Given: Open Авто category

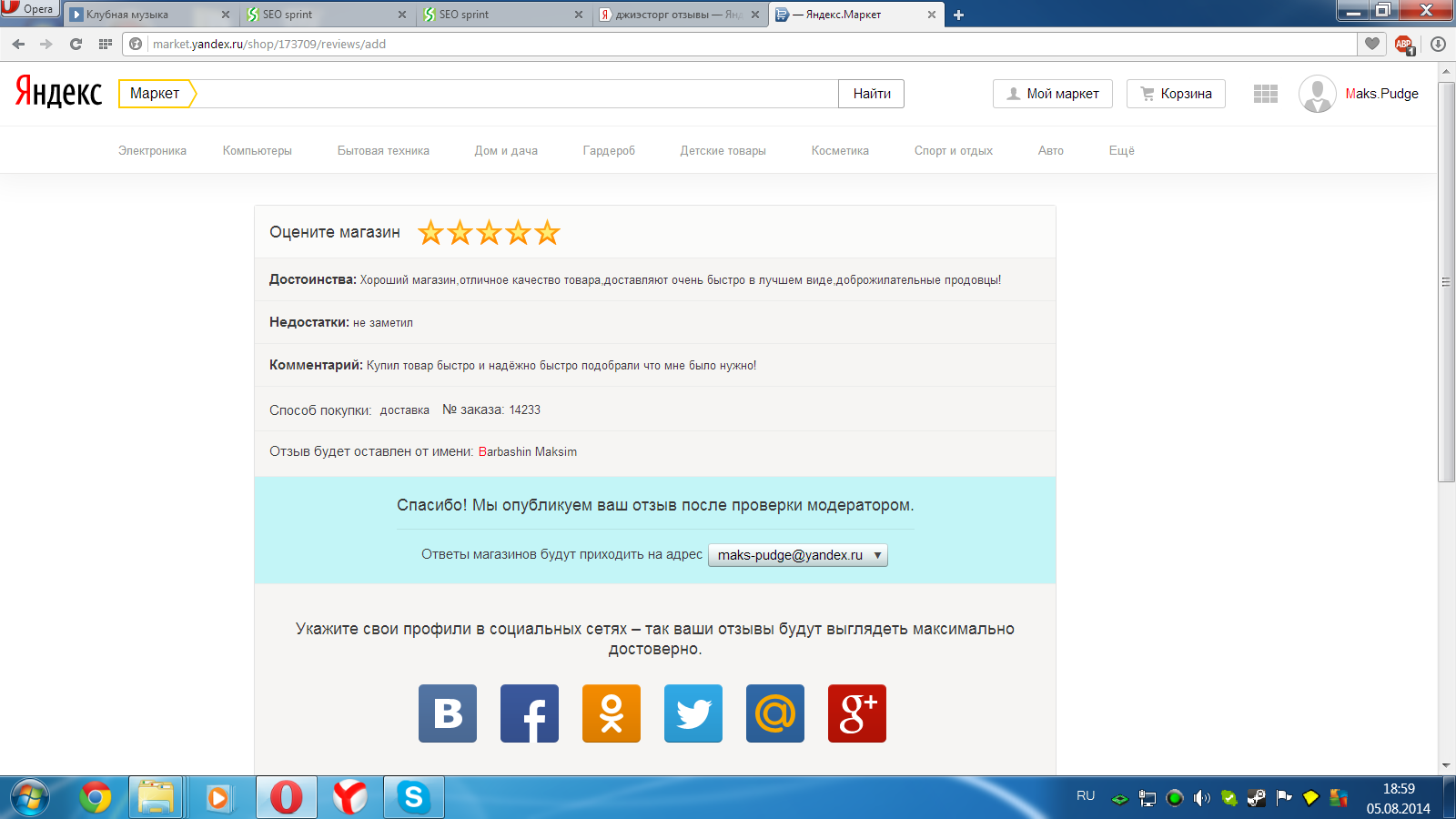Looking at the screenshot, I should 1051,151.
